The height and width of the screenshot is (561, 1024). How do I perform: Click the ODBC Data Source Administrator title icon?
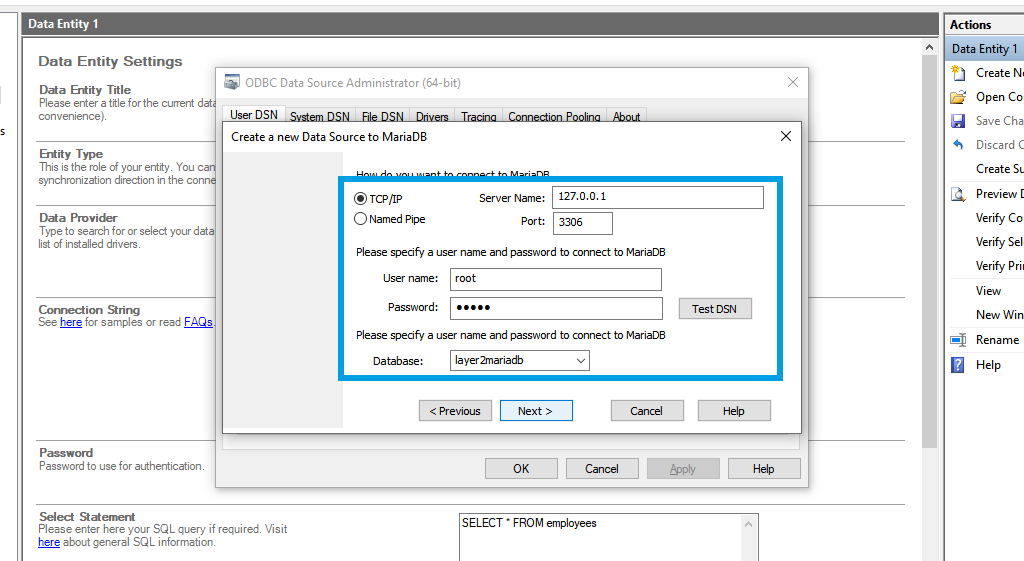point(232,83)
